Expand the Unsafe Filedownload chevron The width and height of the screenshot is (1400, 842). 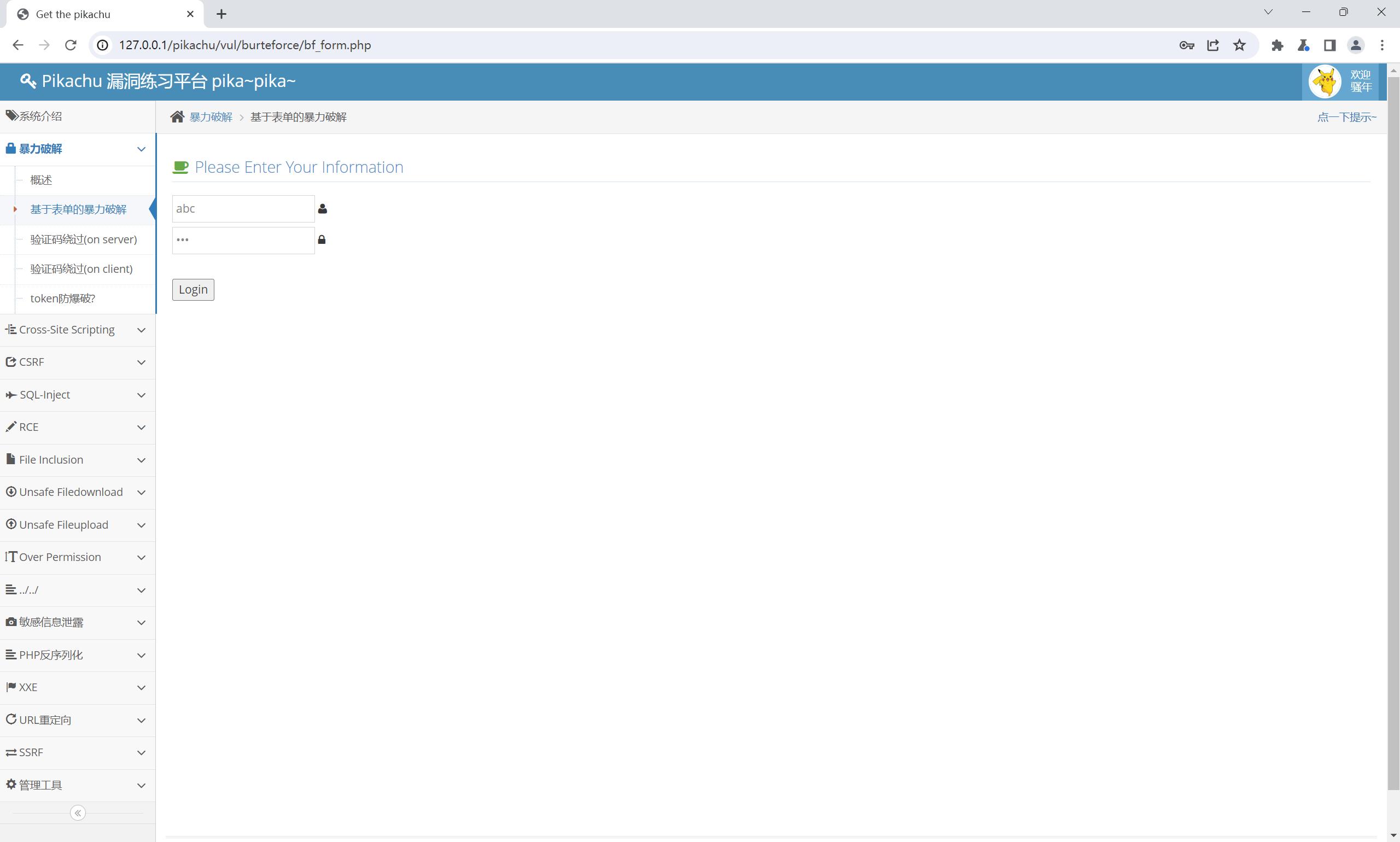click(x=141, y=493)
